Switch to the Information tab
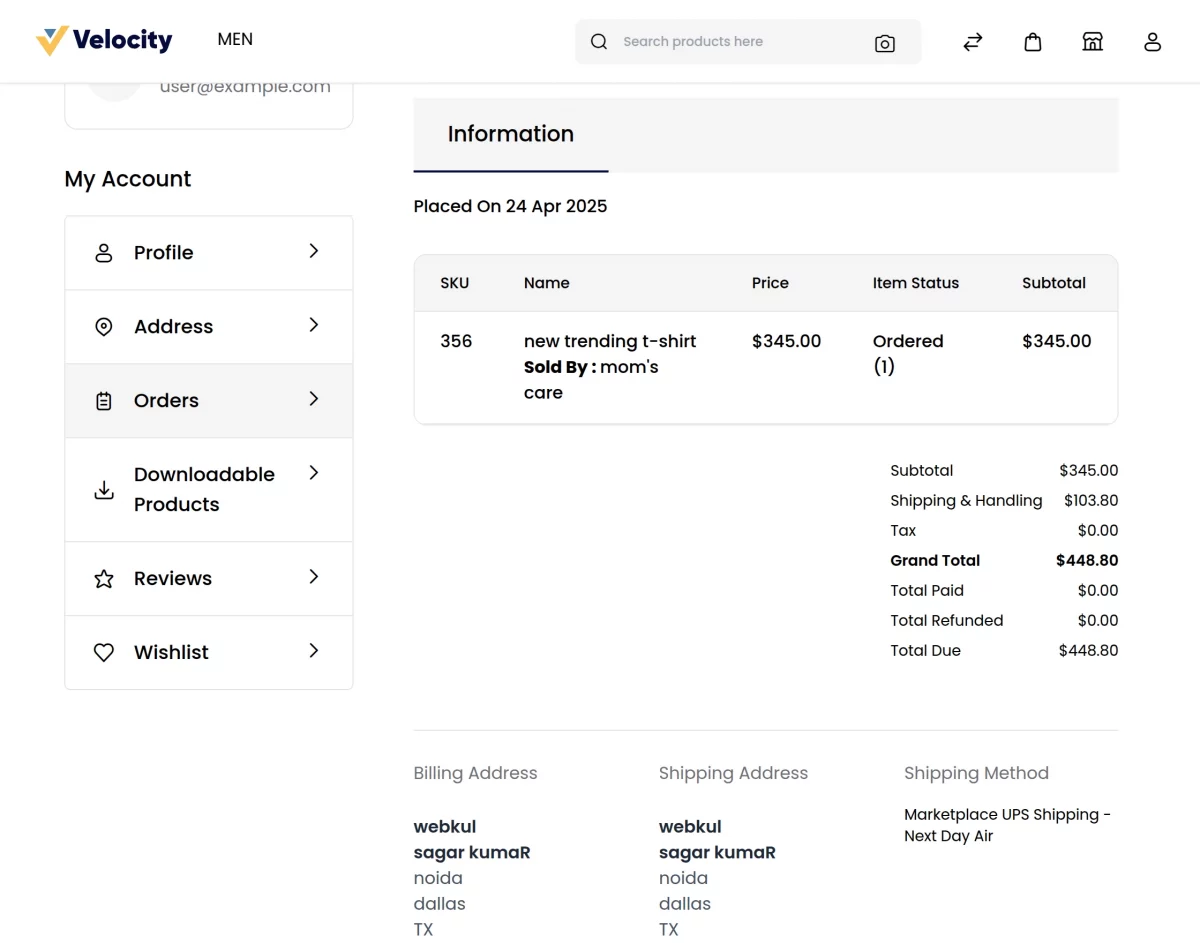This screenshot has height=943, width=1200. point(510,133)
